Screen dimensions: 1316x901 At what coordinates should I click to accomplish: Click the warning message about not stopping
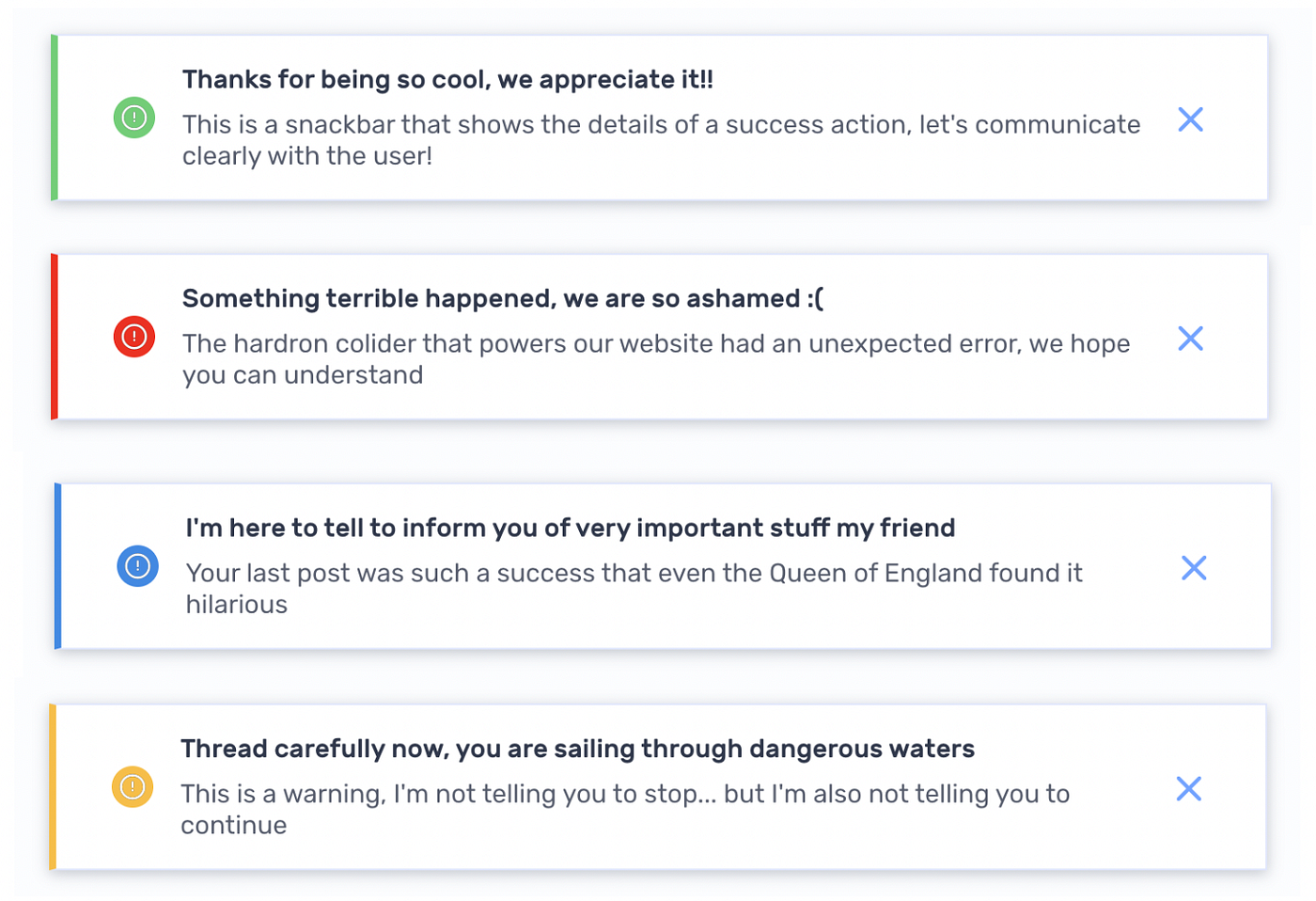coord(625,809)
